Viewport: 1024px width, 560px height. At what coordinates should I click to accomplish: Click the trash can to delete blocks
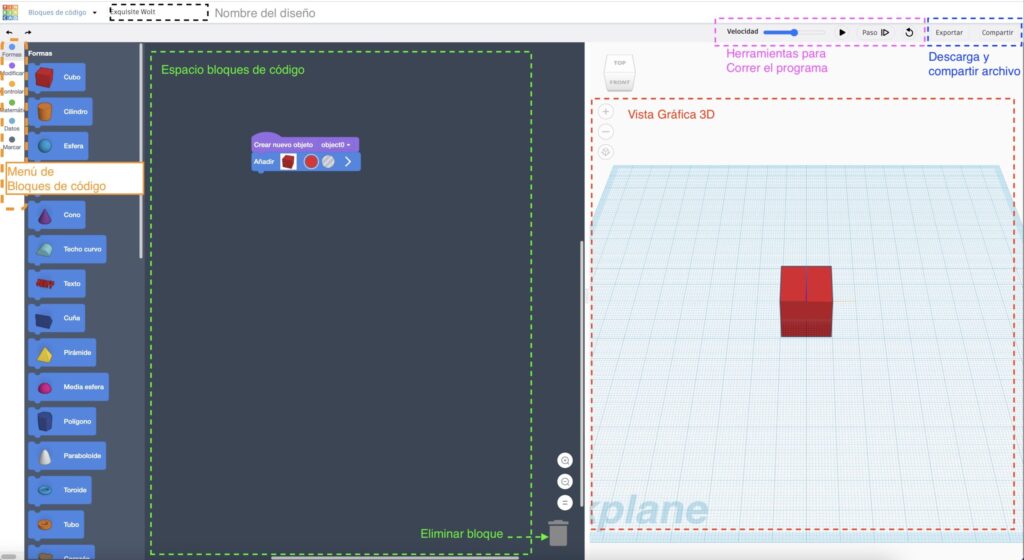pyautogui.click(x=558, y=533)
